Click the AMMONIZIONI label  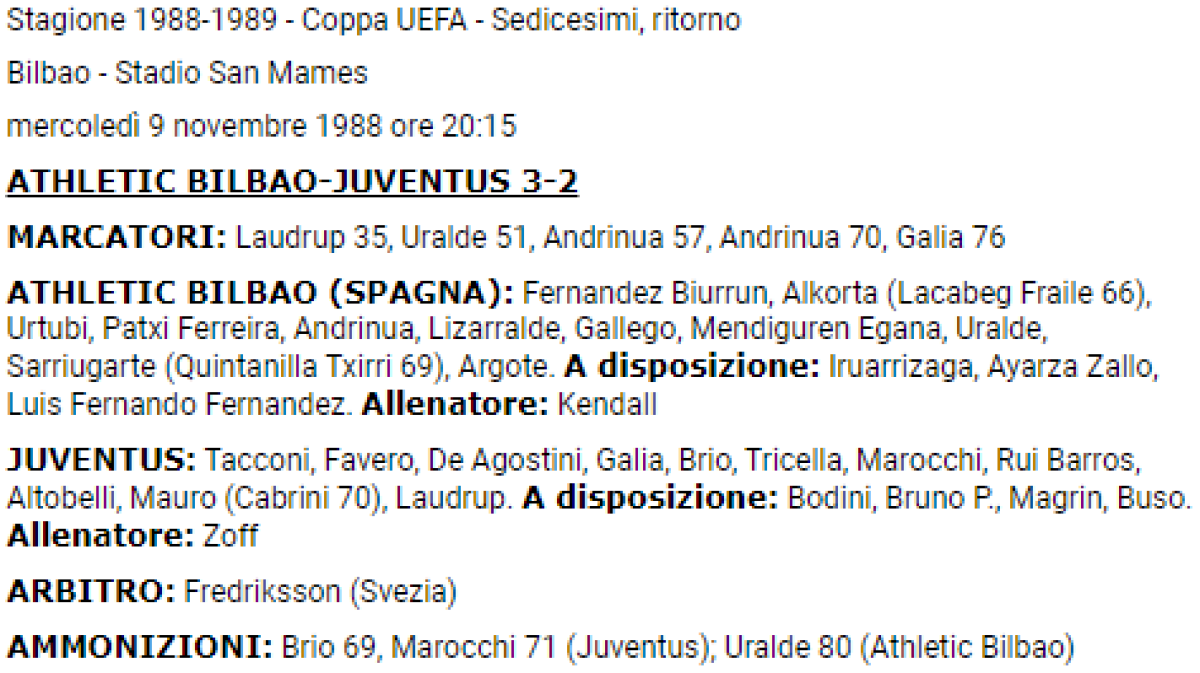pos(139,646)
